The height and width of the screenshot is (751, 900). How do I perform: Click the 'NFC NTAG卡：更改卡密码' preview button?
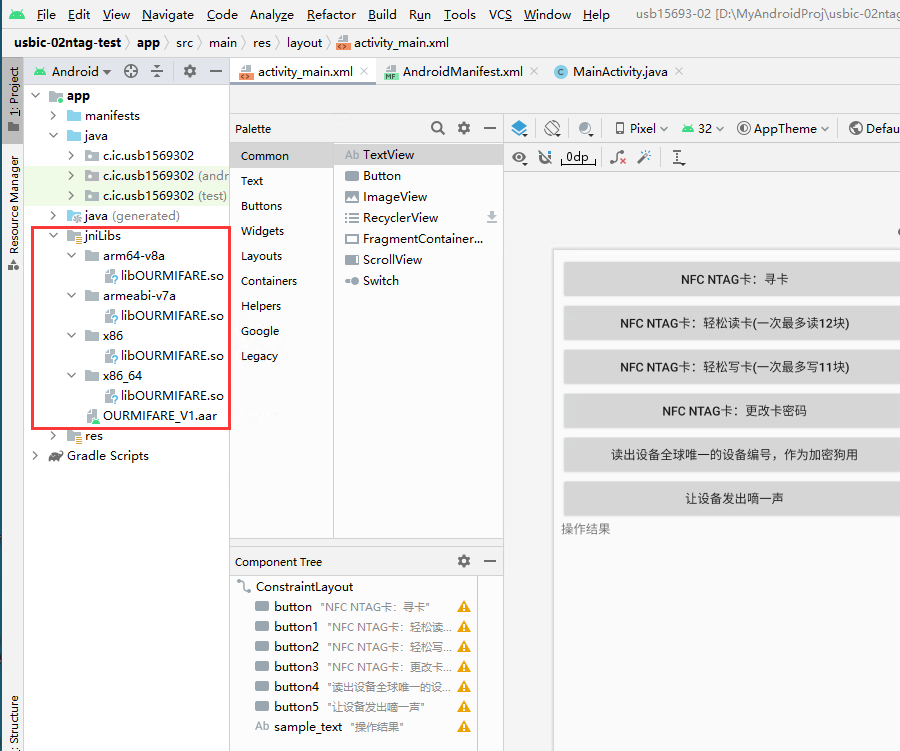(x=731, y=411)
